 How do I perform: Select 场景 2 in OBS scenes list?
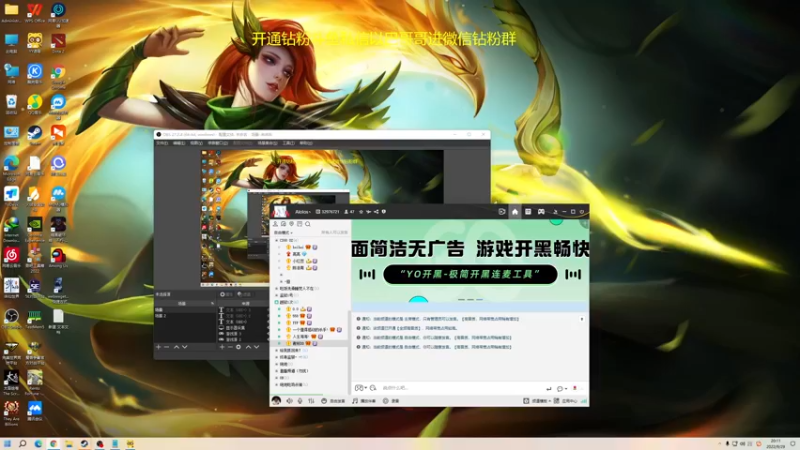click(161, 316)
